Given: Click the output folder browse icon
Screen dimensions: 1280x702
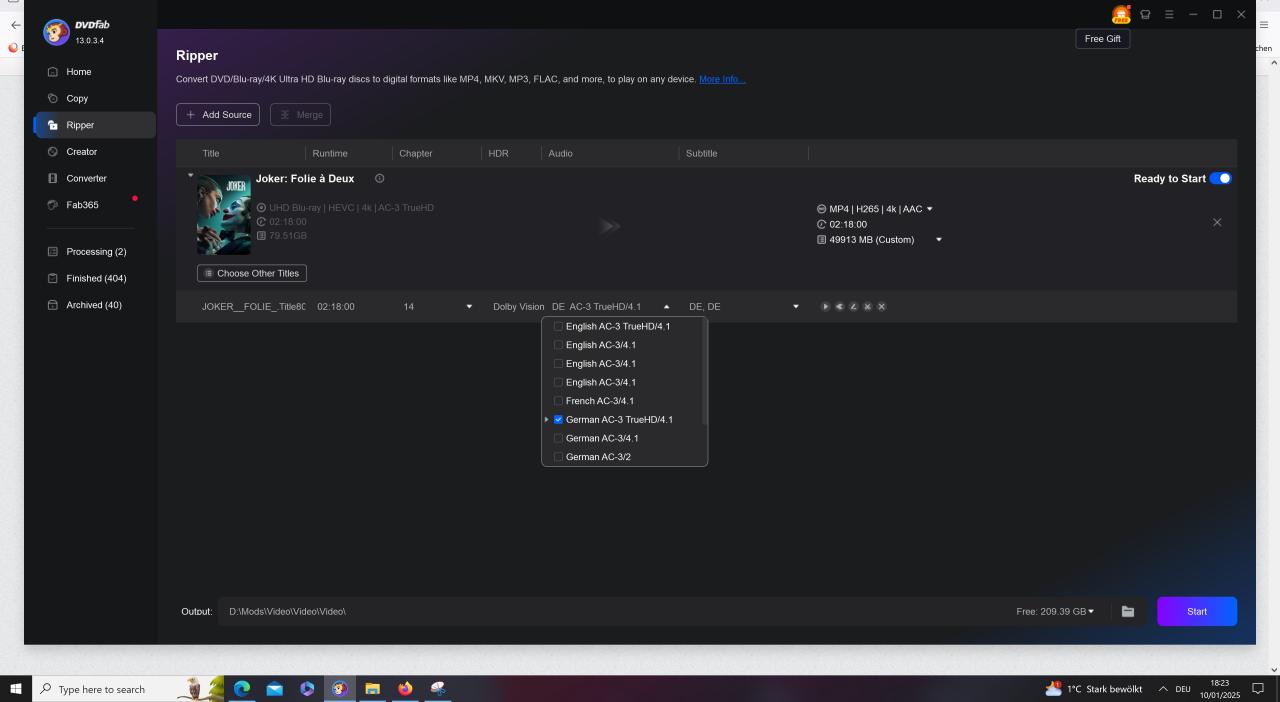Looking at the screenshot, I should (1127, 611).
